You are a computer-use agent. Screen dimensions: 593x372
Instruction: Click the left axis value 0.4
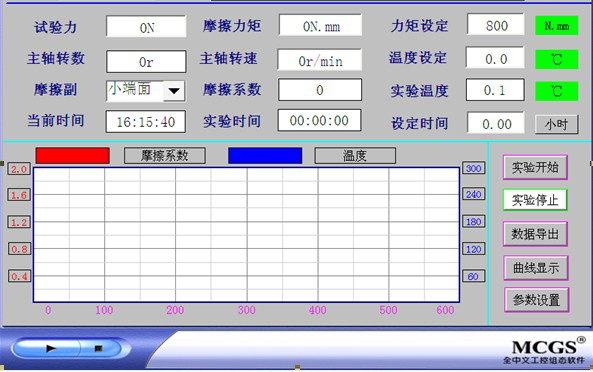(x=19, y=276)
